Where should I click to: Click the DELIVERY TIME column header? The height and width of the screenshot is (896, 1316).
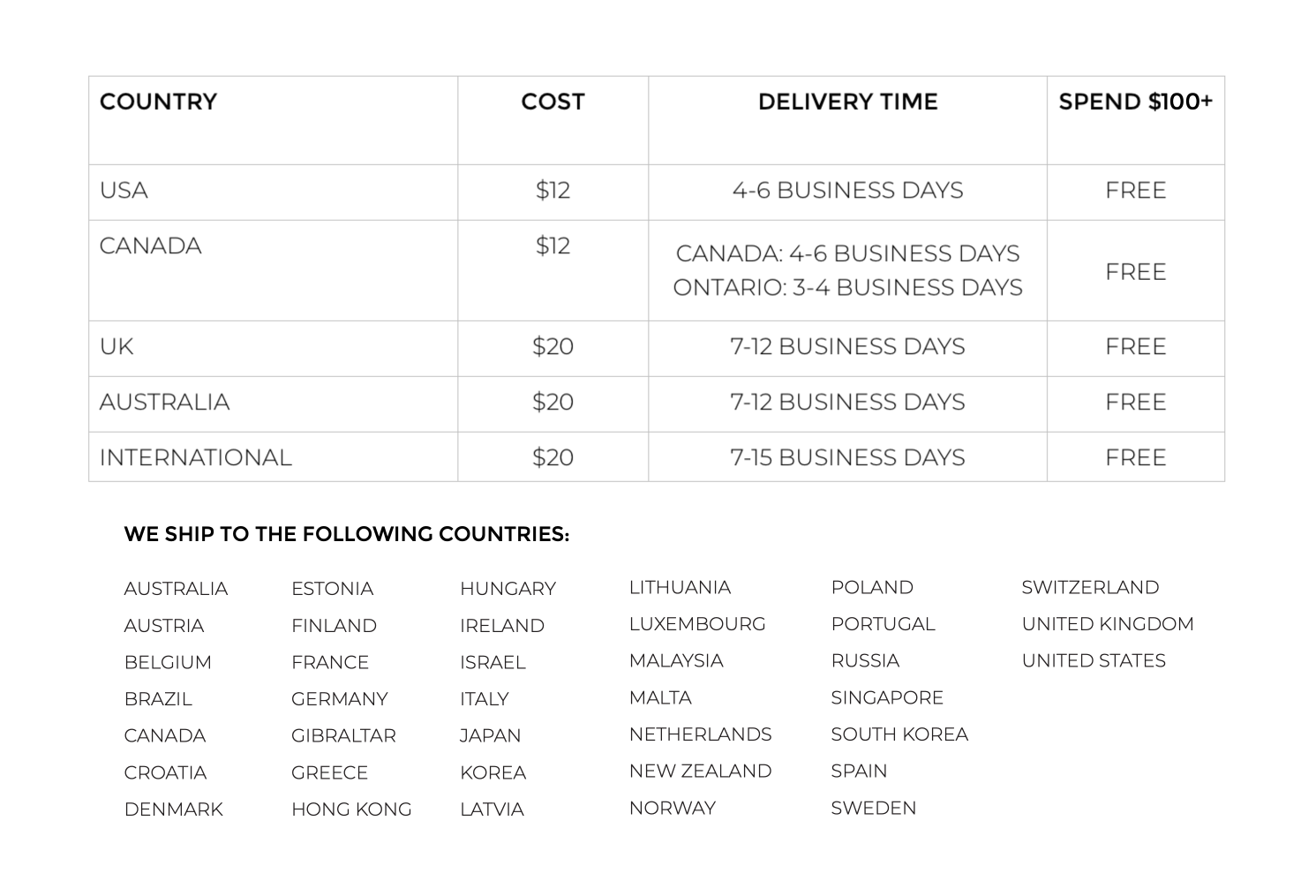(x=847, y=102)
